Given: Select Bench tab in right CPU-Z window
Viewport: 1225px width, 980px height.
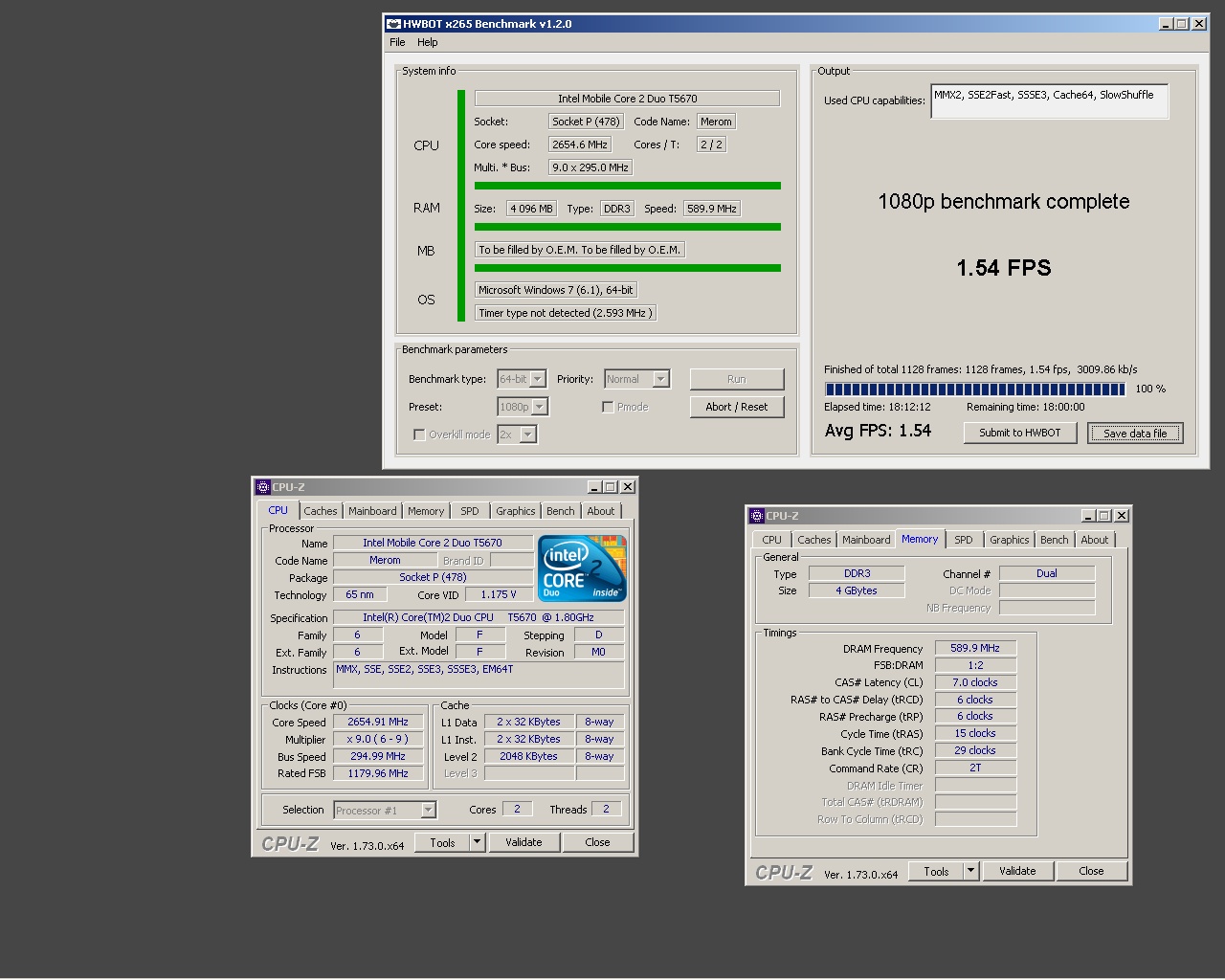Looking at the screenshot, I should click(1055, 540).
